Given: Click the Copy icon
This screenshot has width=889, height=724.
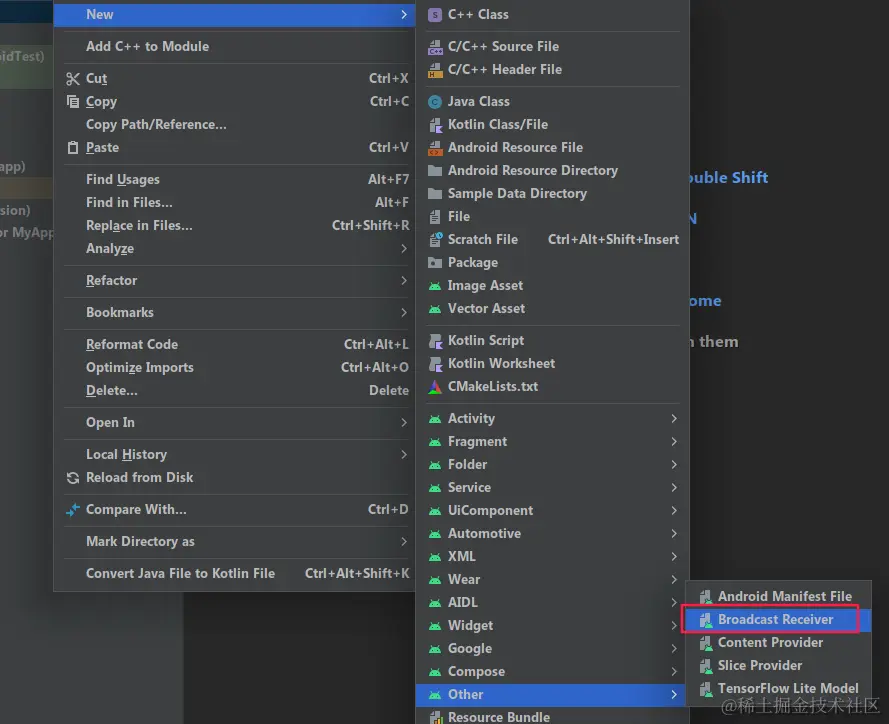Looking at the screenshot, I should (73, 101).
